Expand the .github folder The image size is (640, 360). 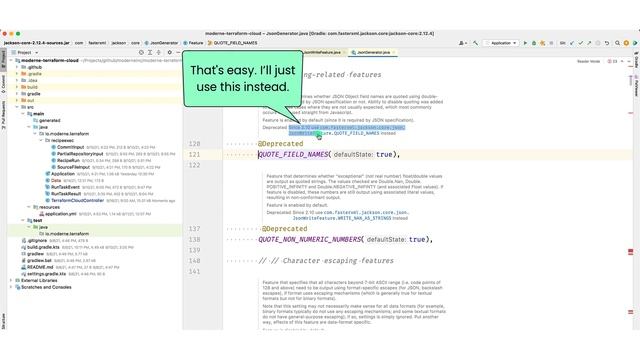(x=17, y=67)
